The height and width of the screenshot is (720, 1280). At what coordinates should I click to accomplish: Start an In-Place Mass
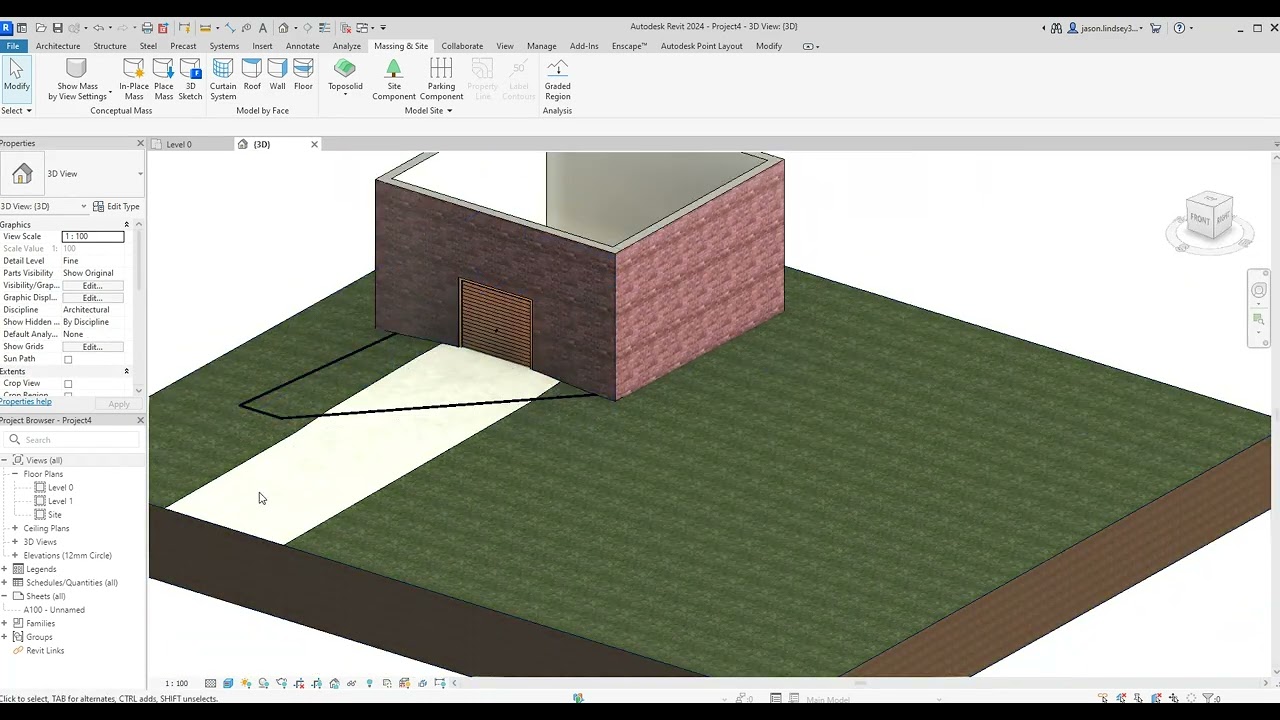[134, 78]
